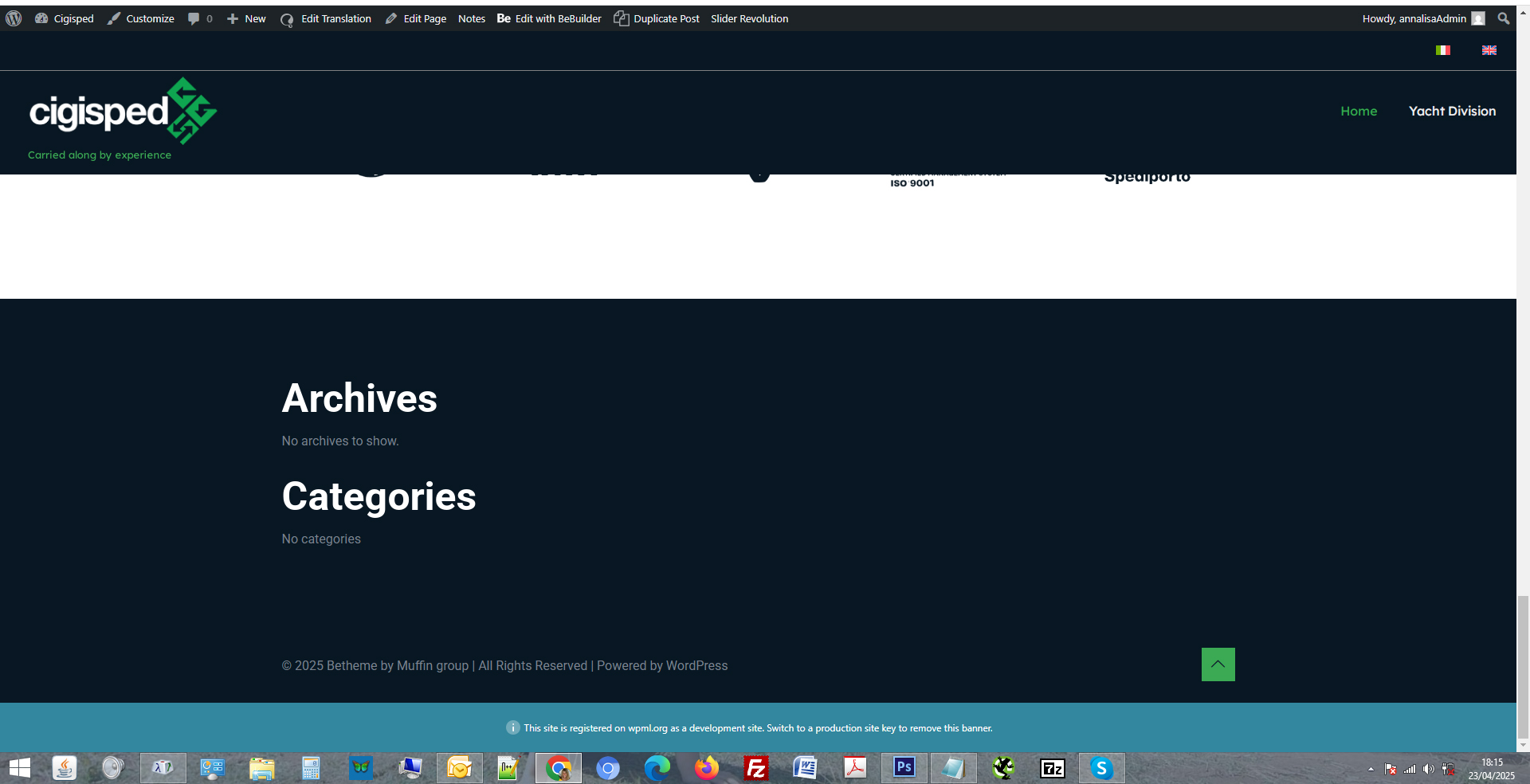Open the mail envelope app in taskbar

460,768
